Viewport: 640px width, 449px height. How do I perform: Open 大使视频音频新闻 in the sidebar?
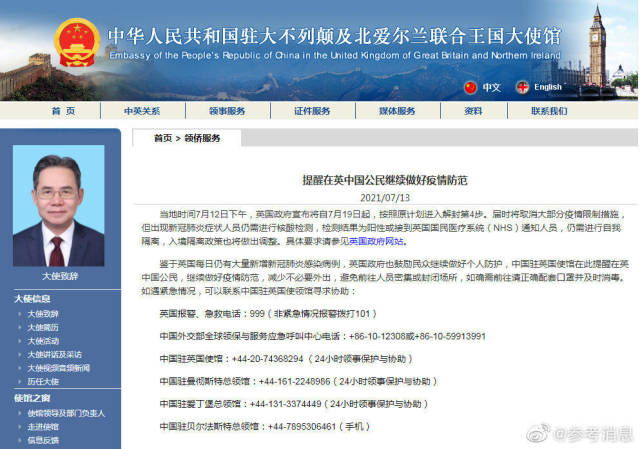click(58, 368)
